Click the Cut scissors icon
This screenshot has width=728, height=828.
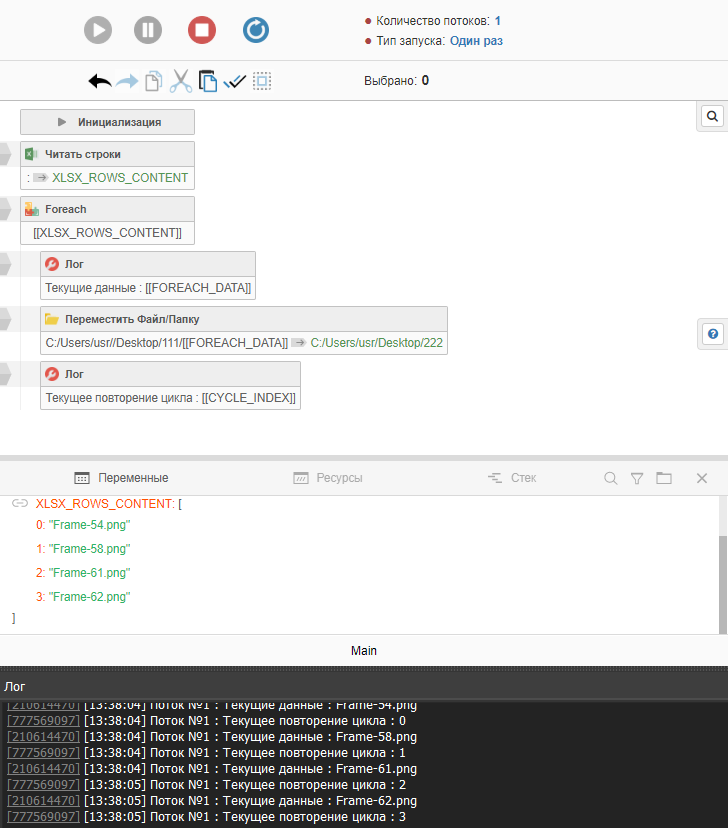click(180, 81)
